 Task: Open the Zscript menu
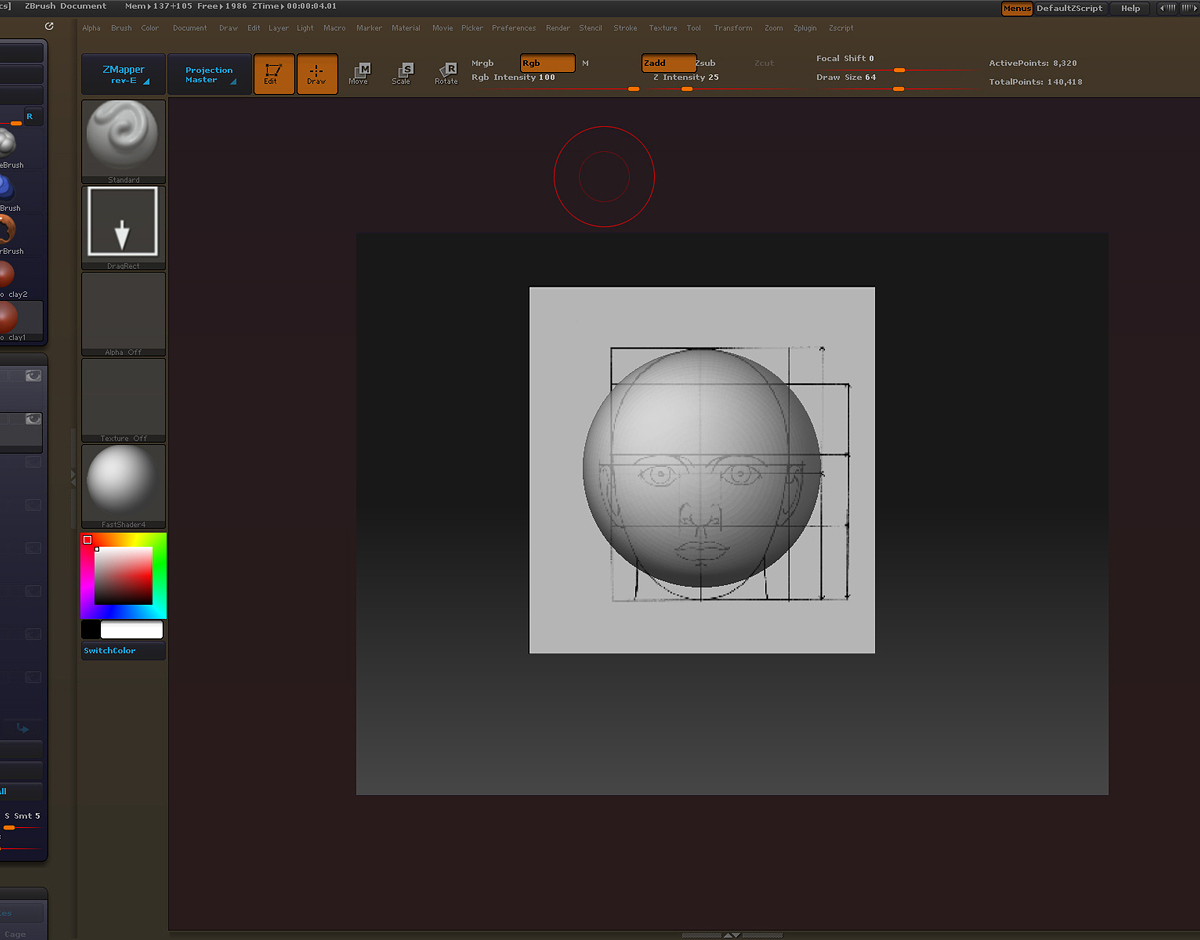point(842,28)
